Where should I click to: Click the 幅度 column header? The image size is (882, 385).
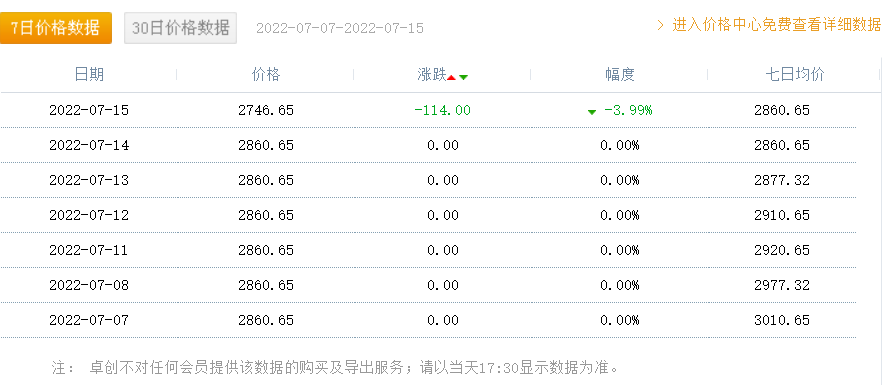[619, 74]
